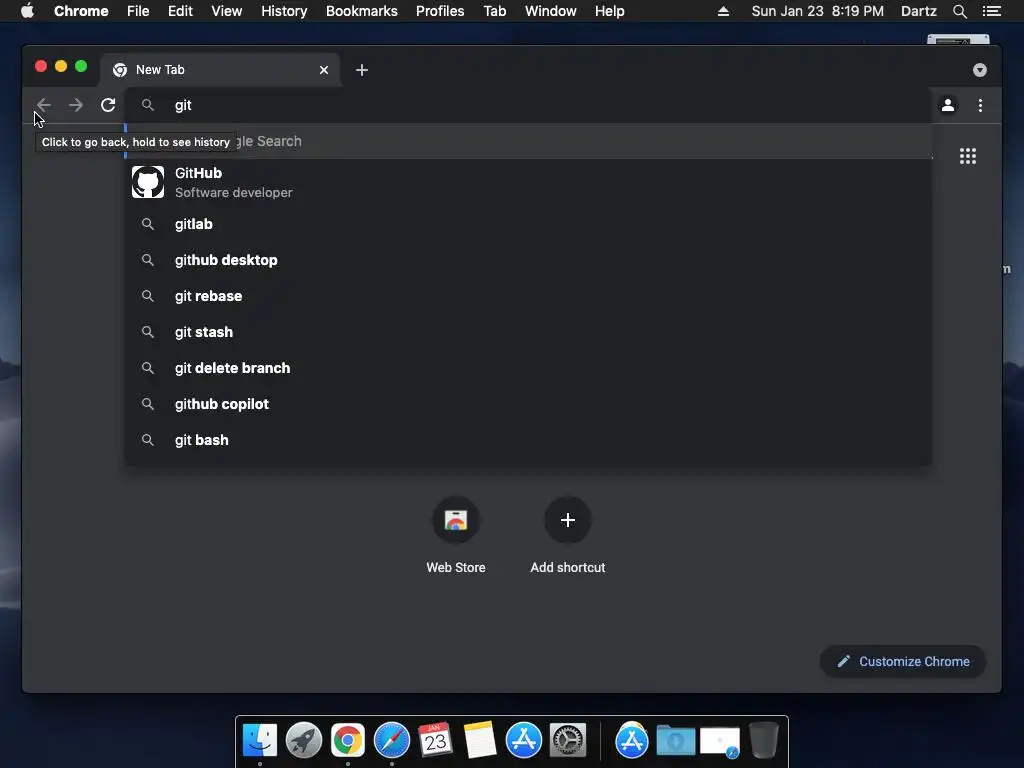Choose the gitlab search suggestion
Screen dimensions: 1024x768
pyautogui.click(x=528, y=224)
